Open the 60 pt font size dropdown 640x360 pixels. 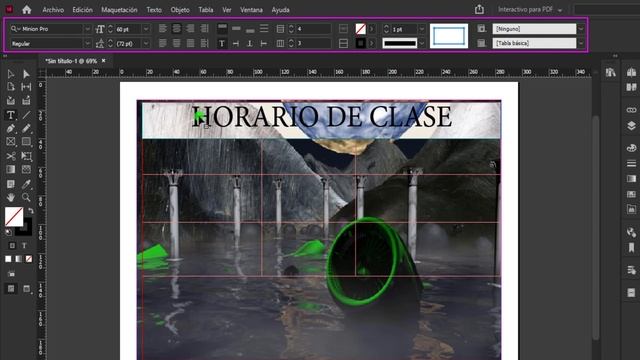[146, 29]
